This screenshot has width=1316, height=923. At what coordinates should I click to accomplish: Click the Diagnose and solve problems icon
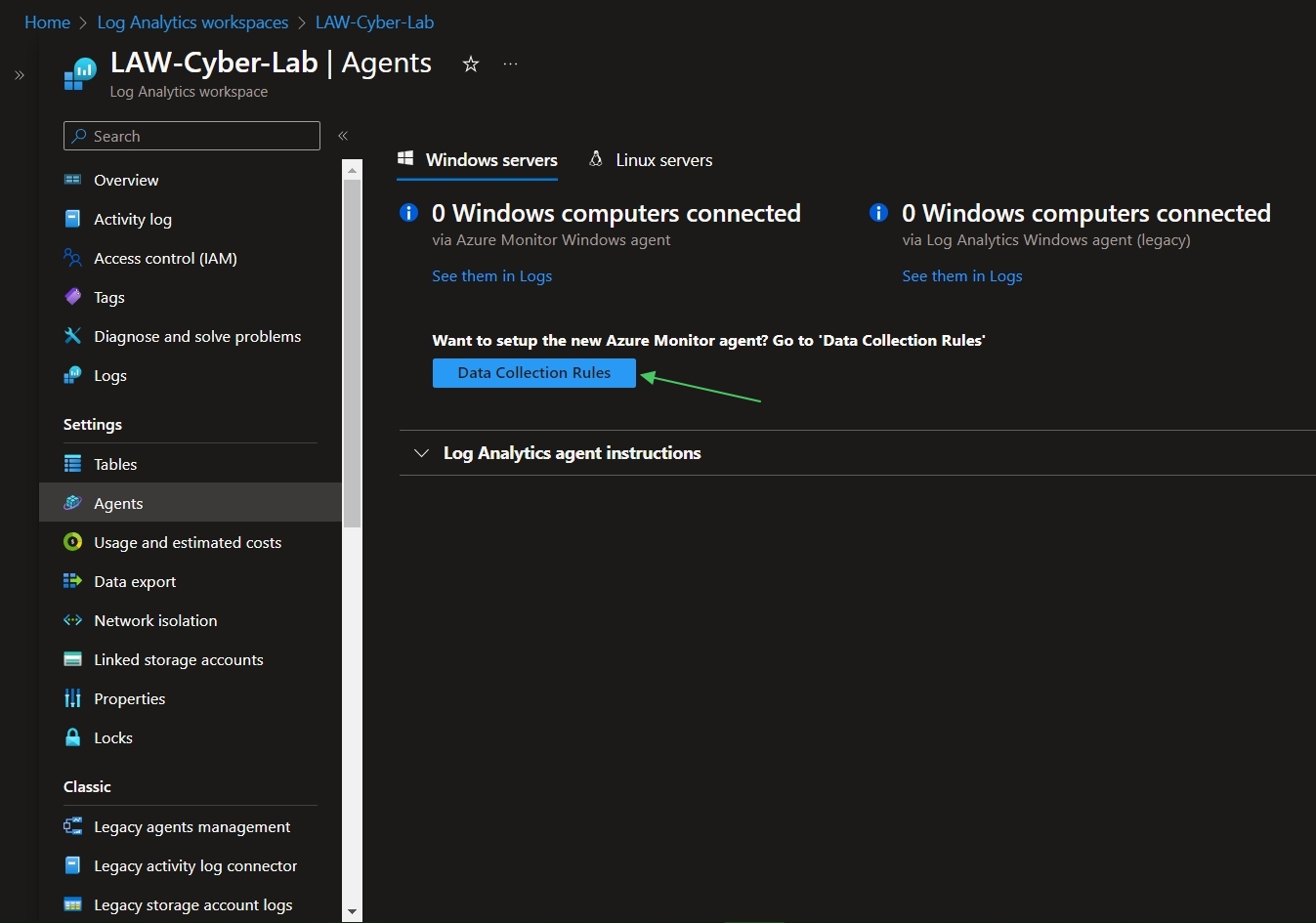pyautogui.click(x=72, y=336)
